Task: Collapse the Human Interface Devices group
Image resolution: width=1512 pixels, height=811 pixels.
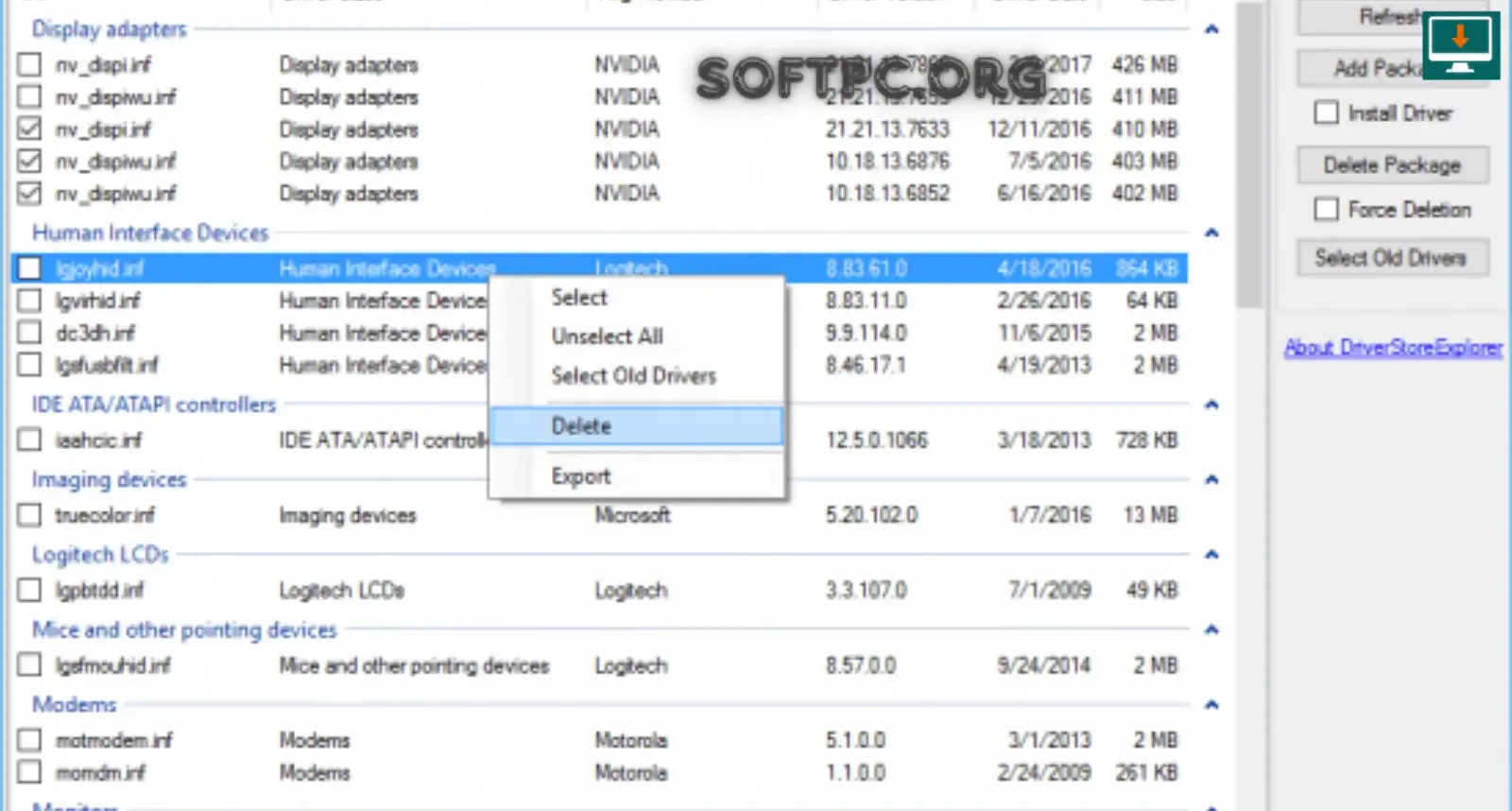Action: coord(1211,233)
